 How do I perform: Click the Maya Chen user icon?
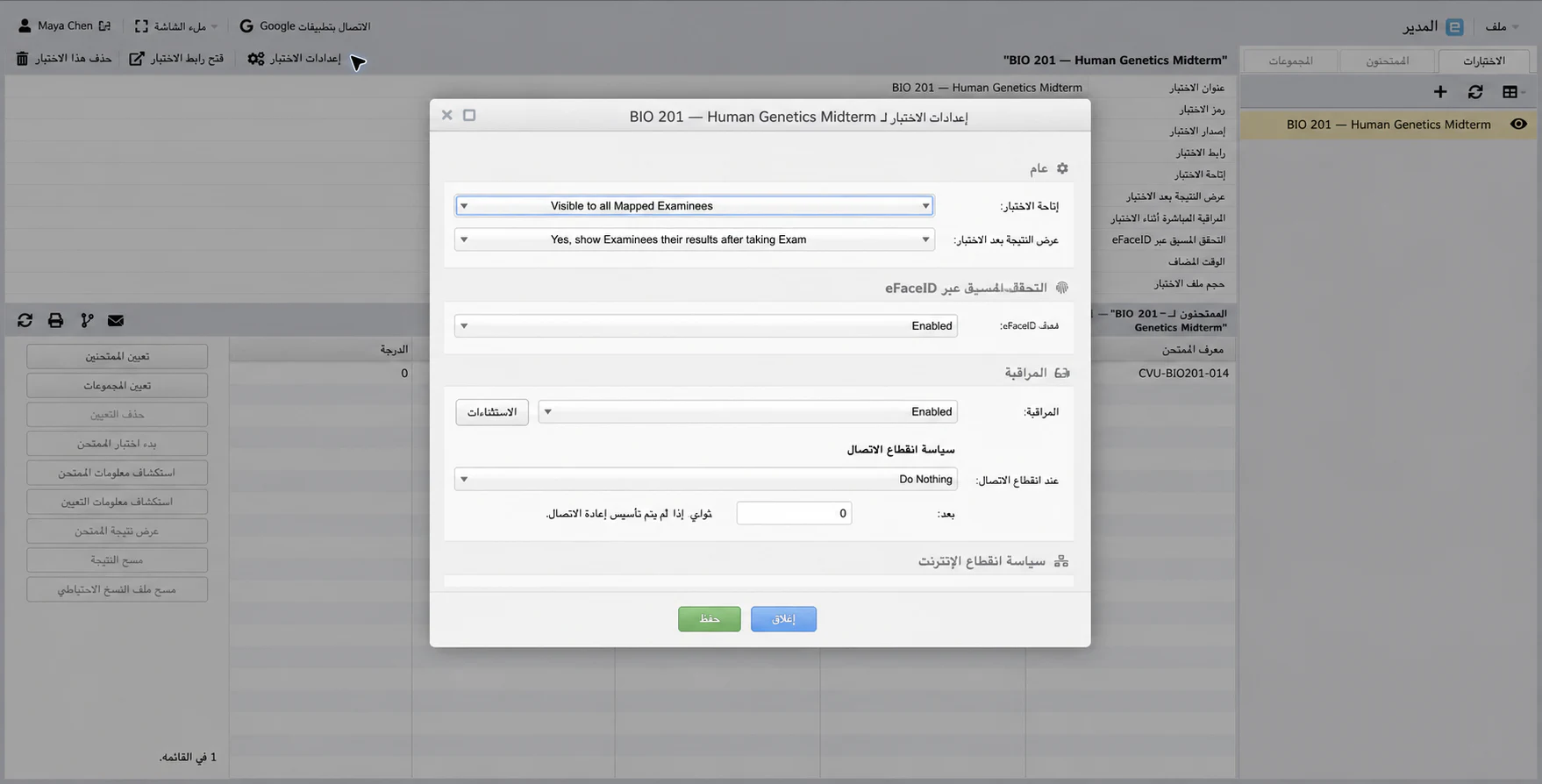[25, 26]
